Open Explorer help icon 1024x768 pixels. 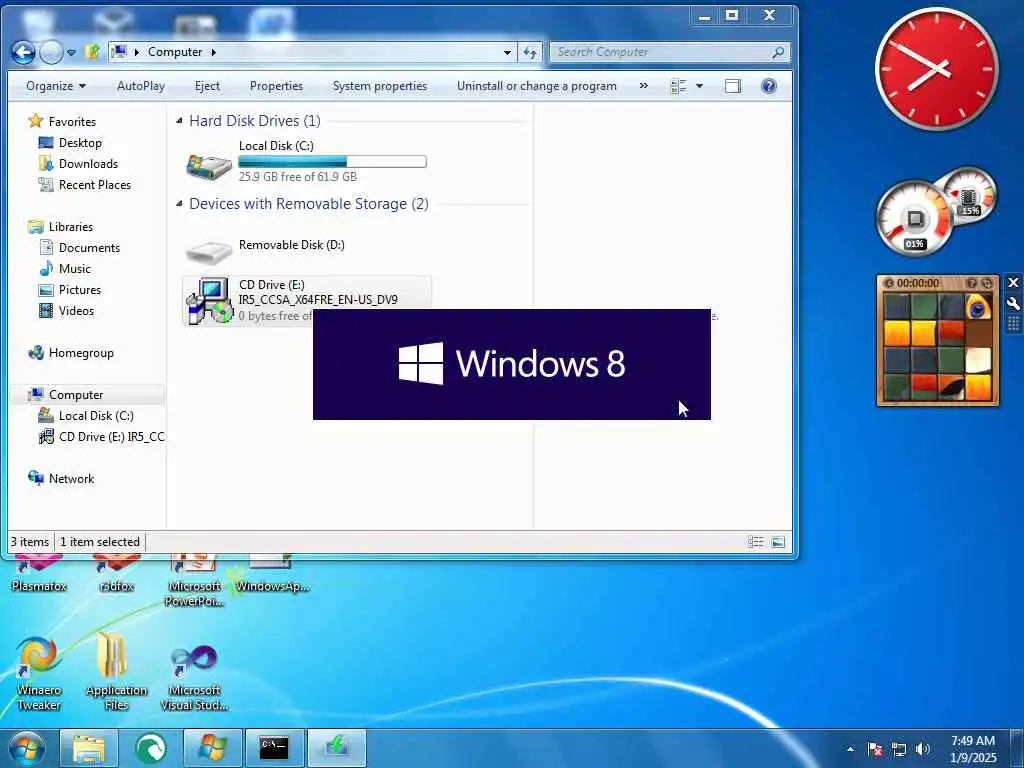point(769,86)
